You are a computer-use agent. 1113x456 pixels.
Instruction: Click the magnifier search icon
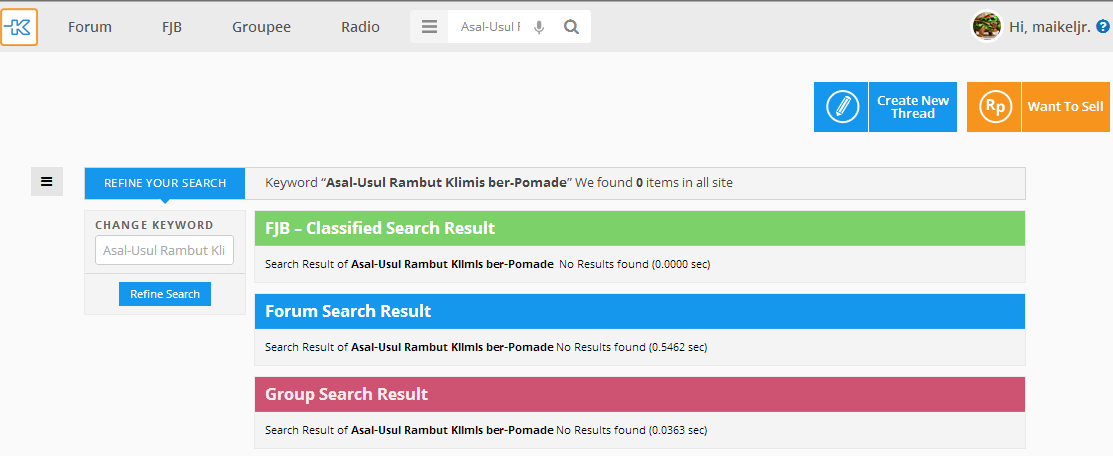pos(571,27)
